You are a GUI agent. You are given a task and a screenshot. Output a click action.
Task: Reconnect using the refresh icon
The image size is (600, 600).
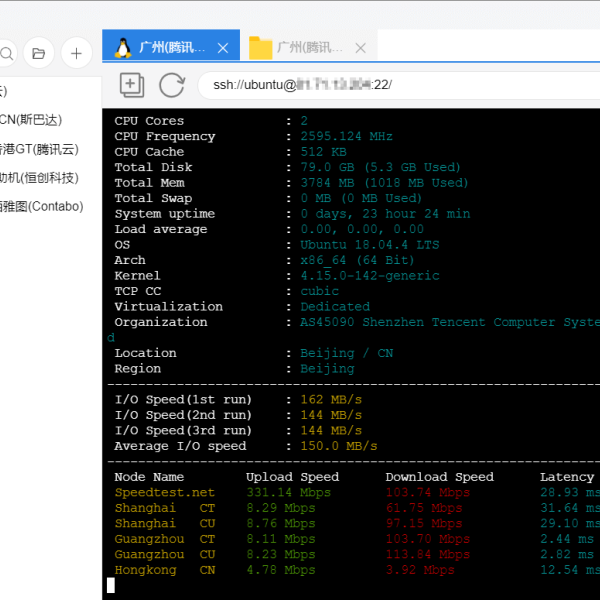[172, 85]
